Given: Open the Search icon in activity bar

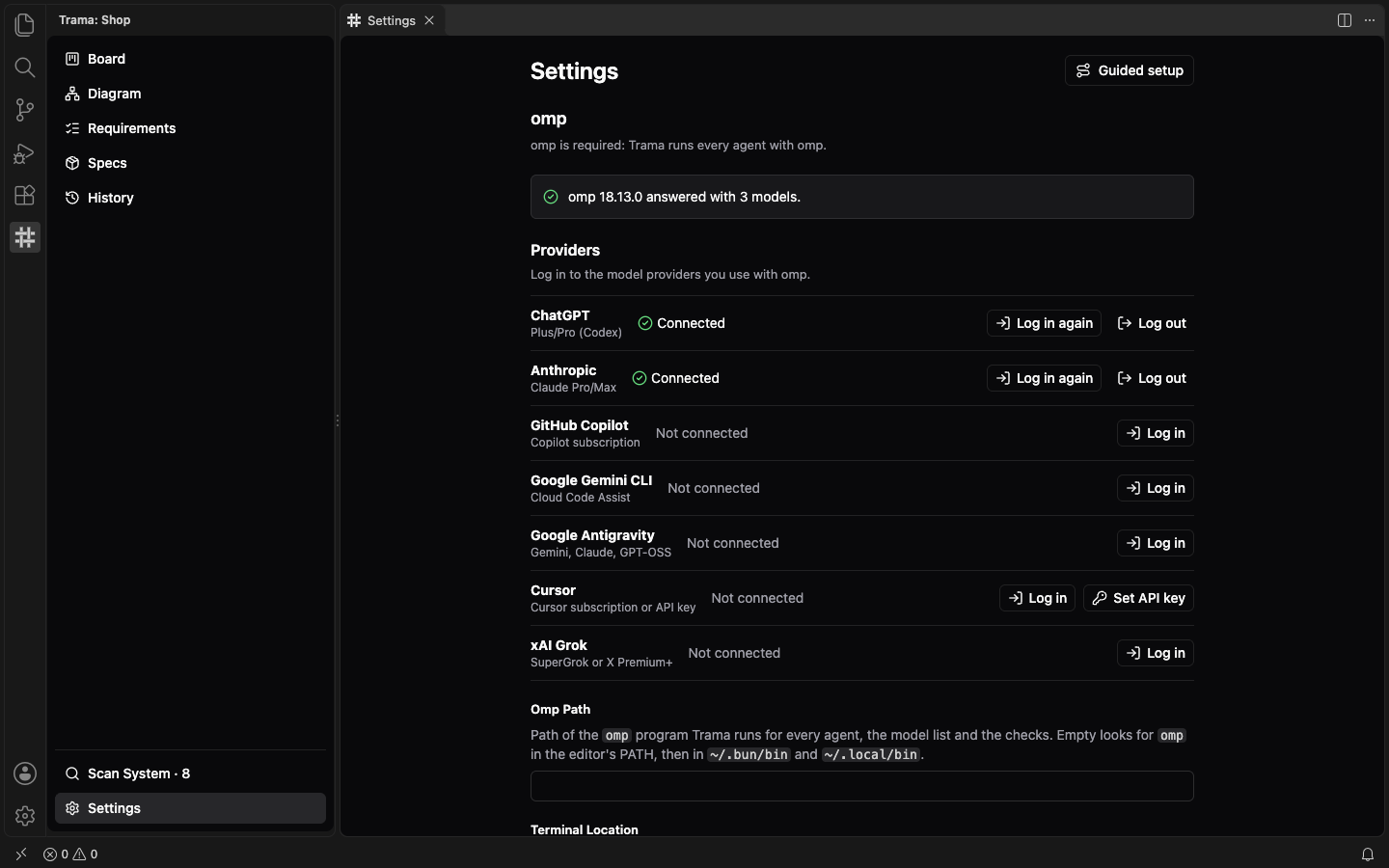Looking at the screenshot, I should click(25, 67).
